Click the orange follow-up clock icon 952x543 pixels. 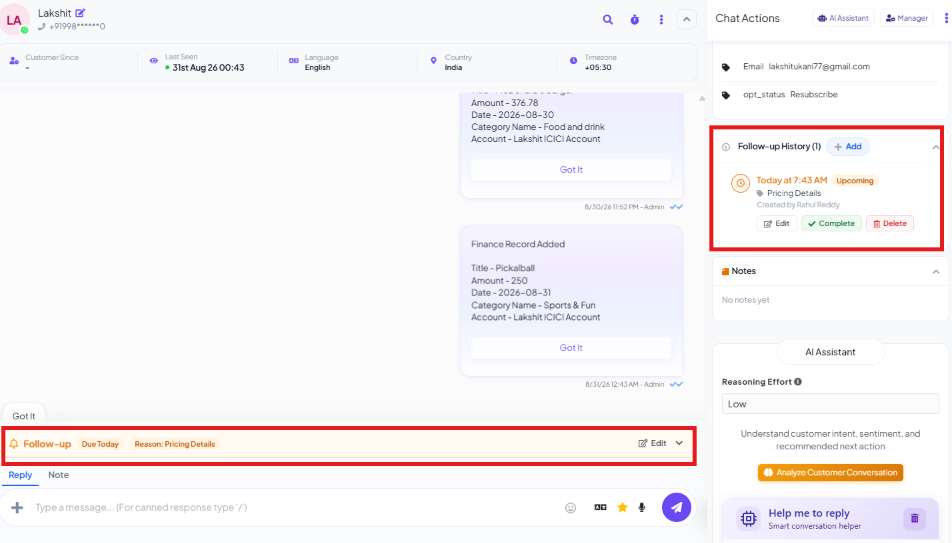(740, 183)
